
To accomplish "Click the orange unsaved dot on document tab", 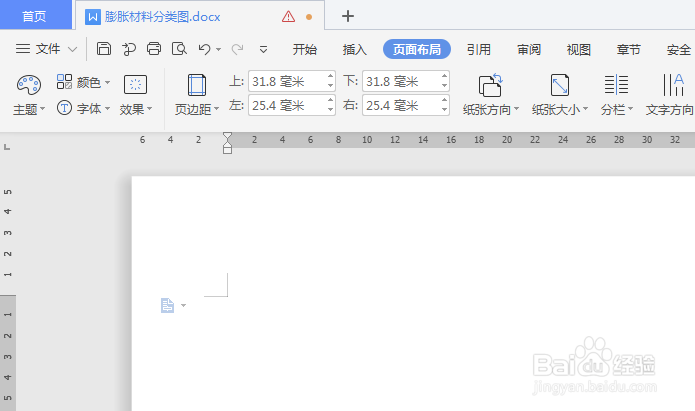I will pos(309,17).
